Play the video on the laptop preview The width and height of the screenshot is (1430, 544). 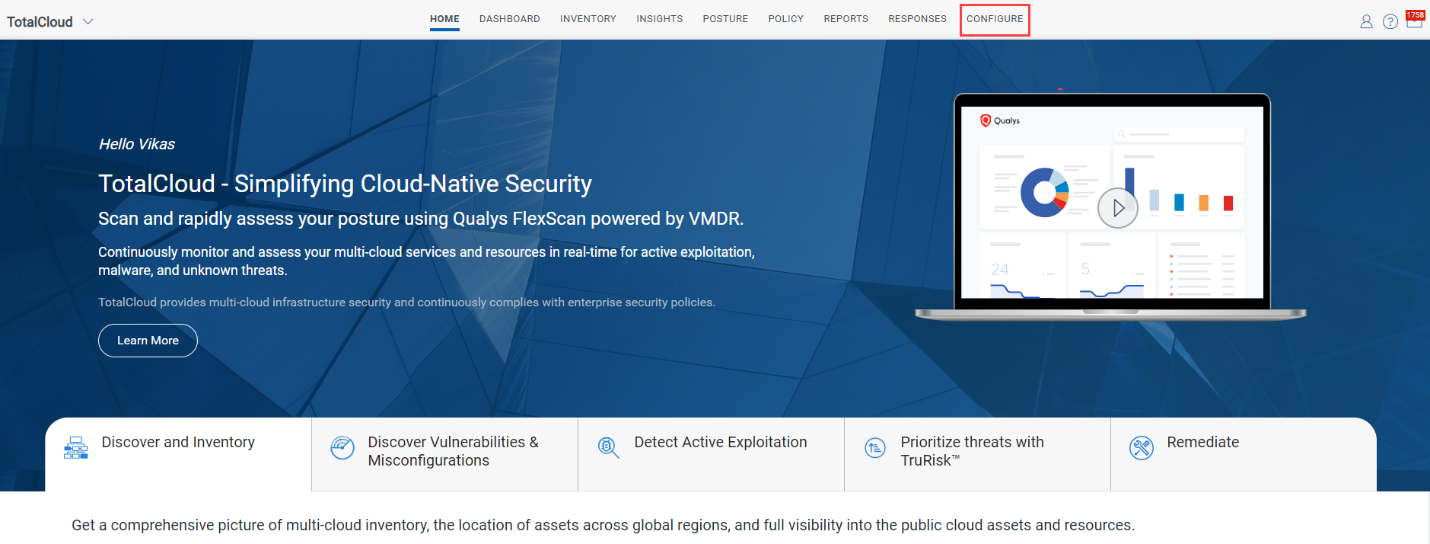[x=1118, y=208]
